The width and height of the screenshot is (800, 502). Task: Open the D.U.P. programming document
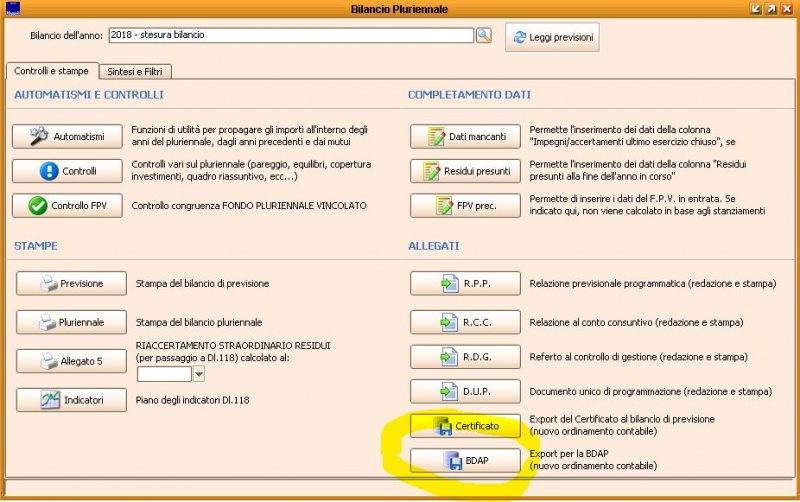(x=465, y=391)
